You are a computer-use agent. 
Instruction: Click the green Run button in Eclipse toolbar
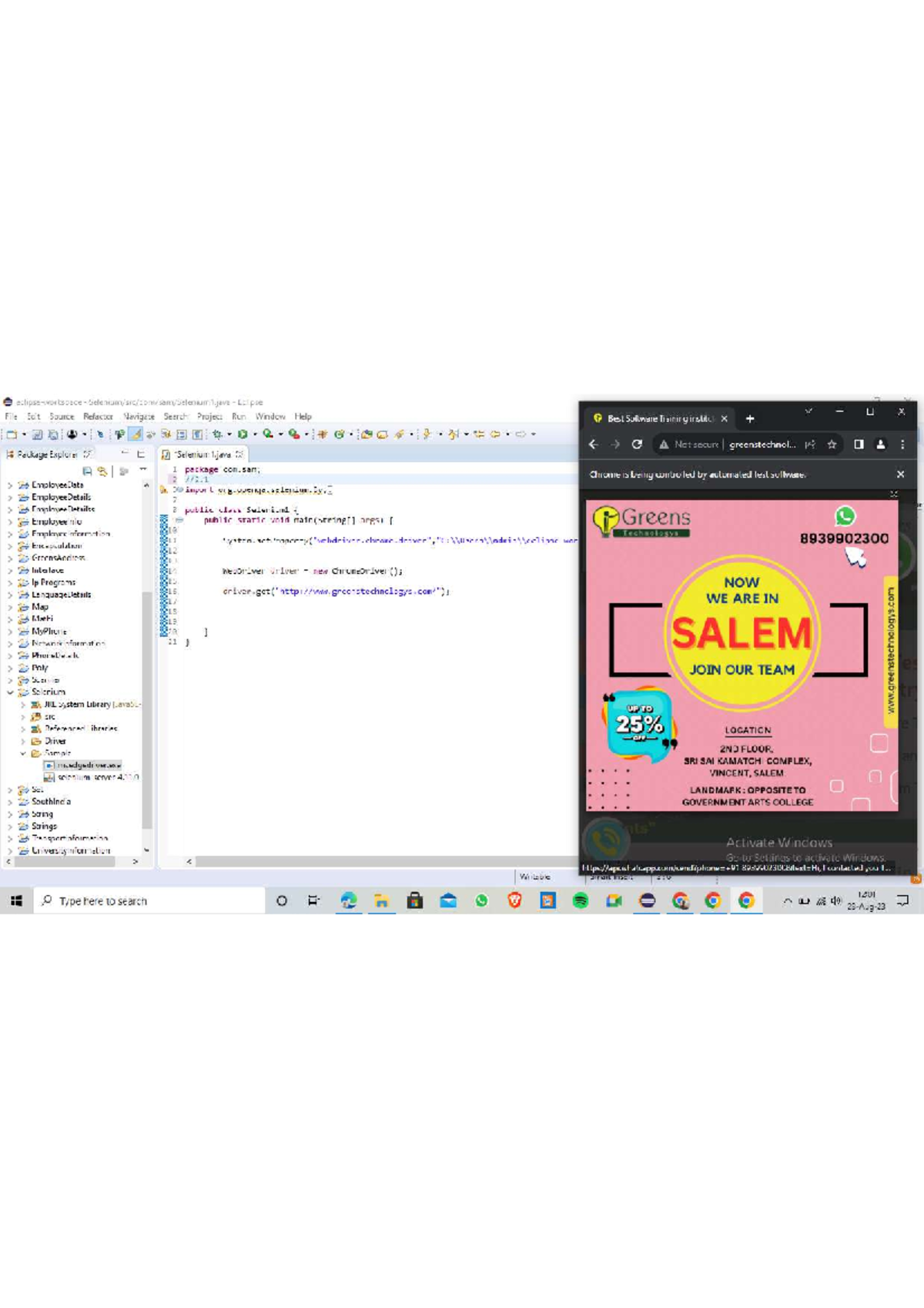[x=243, y=434]
